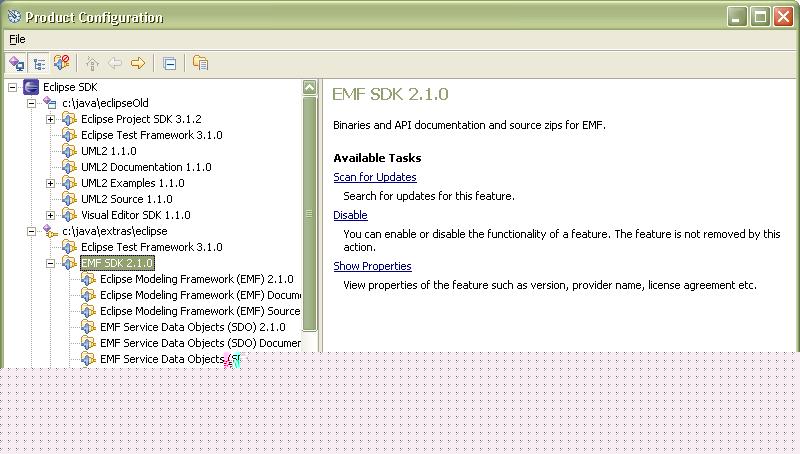This screenshot has height=454, width=800.
Task: Click the Home navigation icon
Action: [x=92, y=63]
